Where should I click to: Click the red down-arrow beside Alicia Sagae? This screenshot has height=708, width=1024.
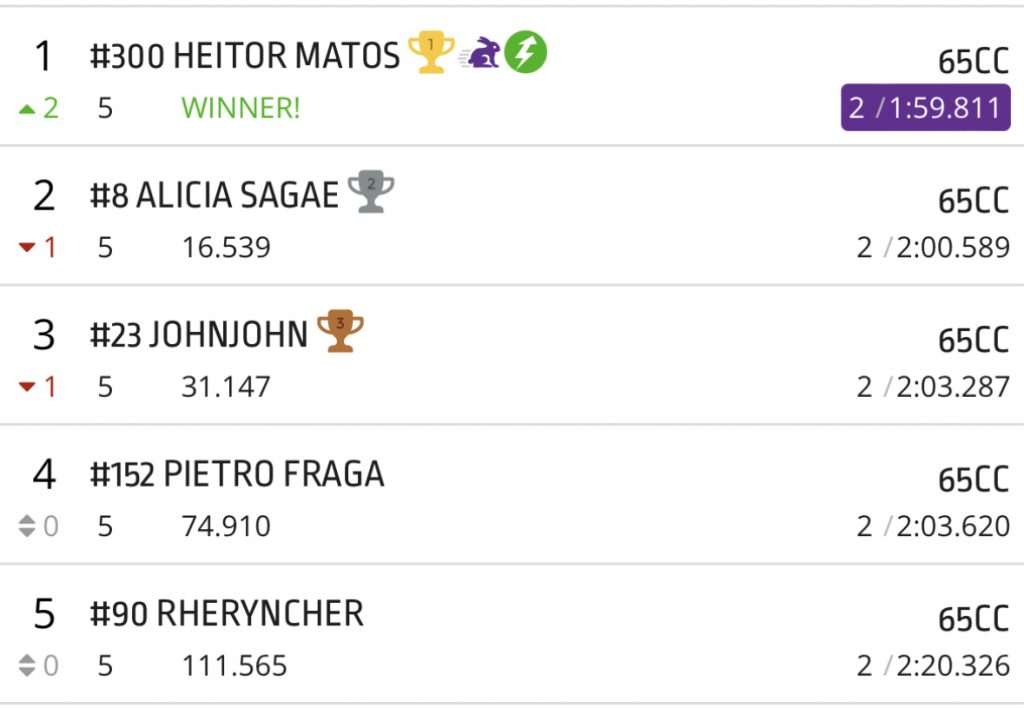(28, 247)
